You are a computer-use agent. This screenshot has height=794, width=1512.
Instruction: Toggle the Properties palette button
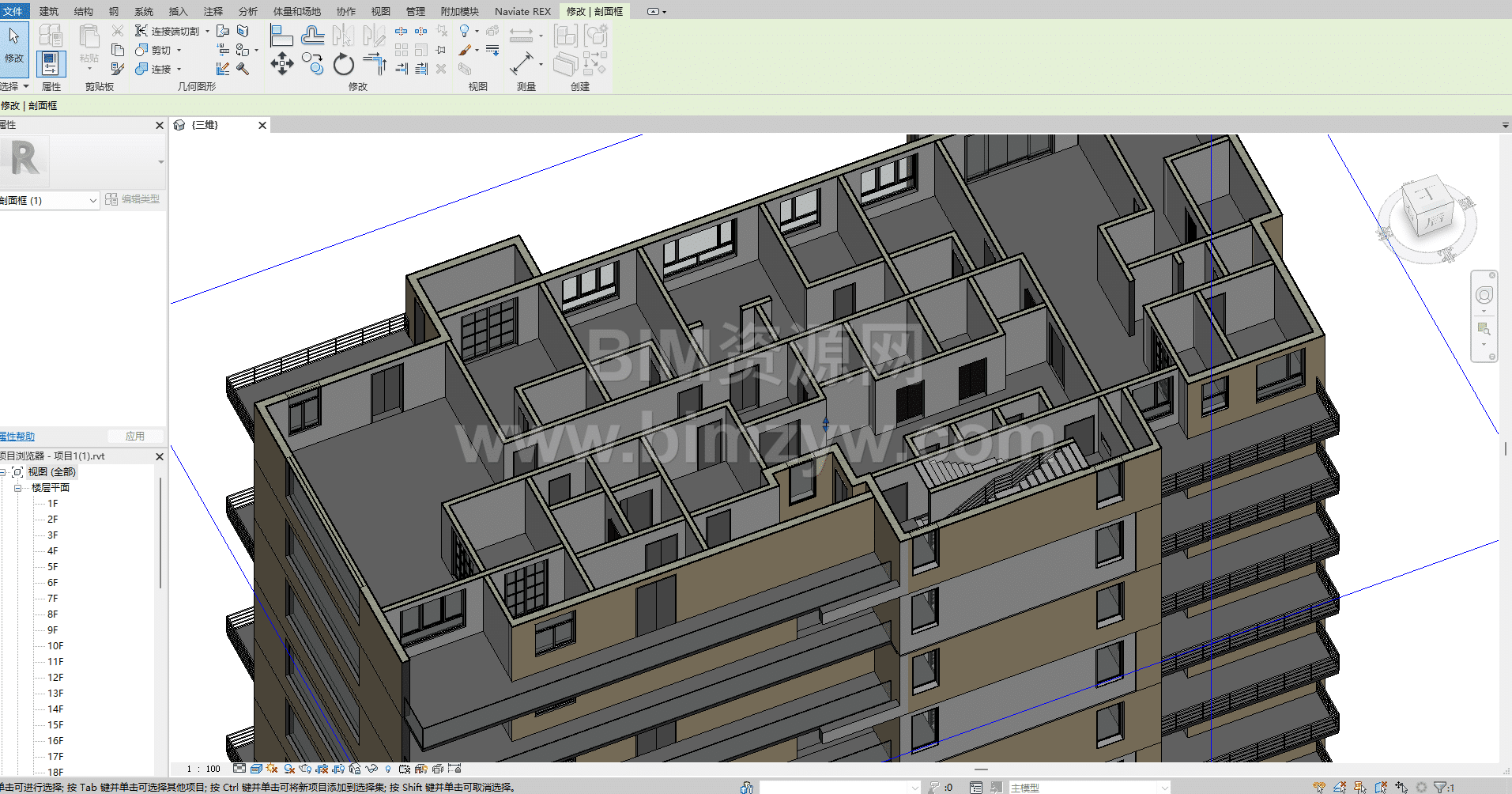(x=51, y=64)
